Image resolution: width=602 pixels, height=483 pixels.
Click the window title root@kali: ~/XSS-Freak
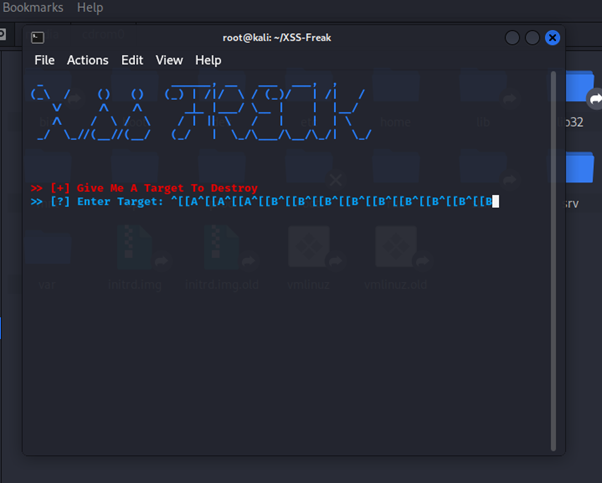[277, 38]
